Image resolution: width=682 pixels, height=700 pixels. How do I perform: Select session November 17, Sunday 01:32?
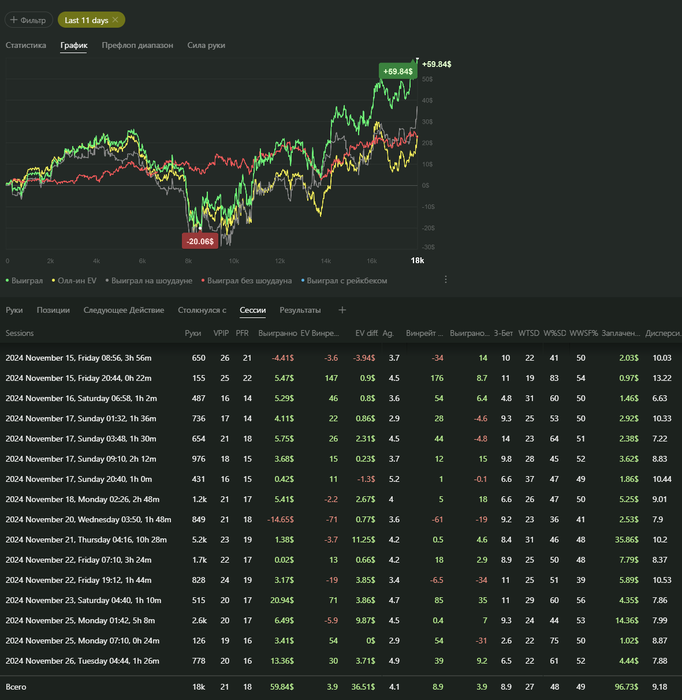click(x=341, y=418)
